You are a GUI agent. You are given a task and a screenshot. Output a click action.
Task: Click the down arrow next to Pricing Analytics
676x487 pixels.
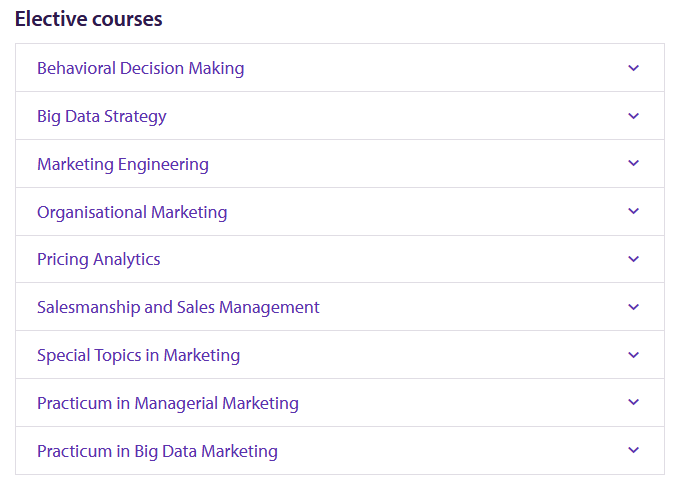click(x=633, y=259)
